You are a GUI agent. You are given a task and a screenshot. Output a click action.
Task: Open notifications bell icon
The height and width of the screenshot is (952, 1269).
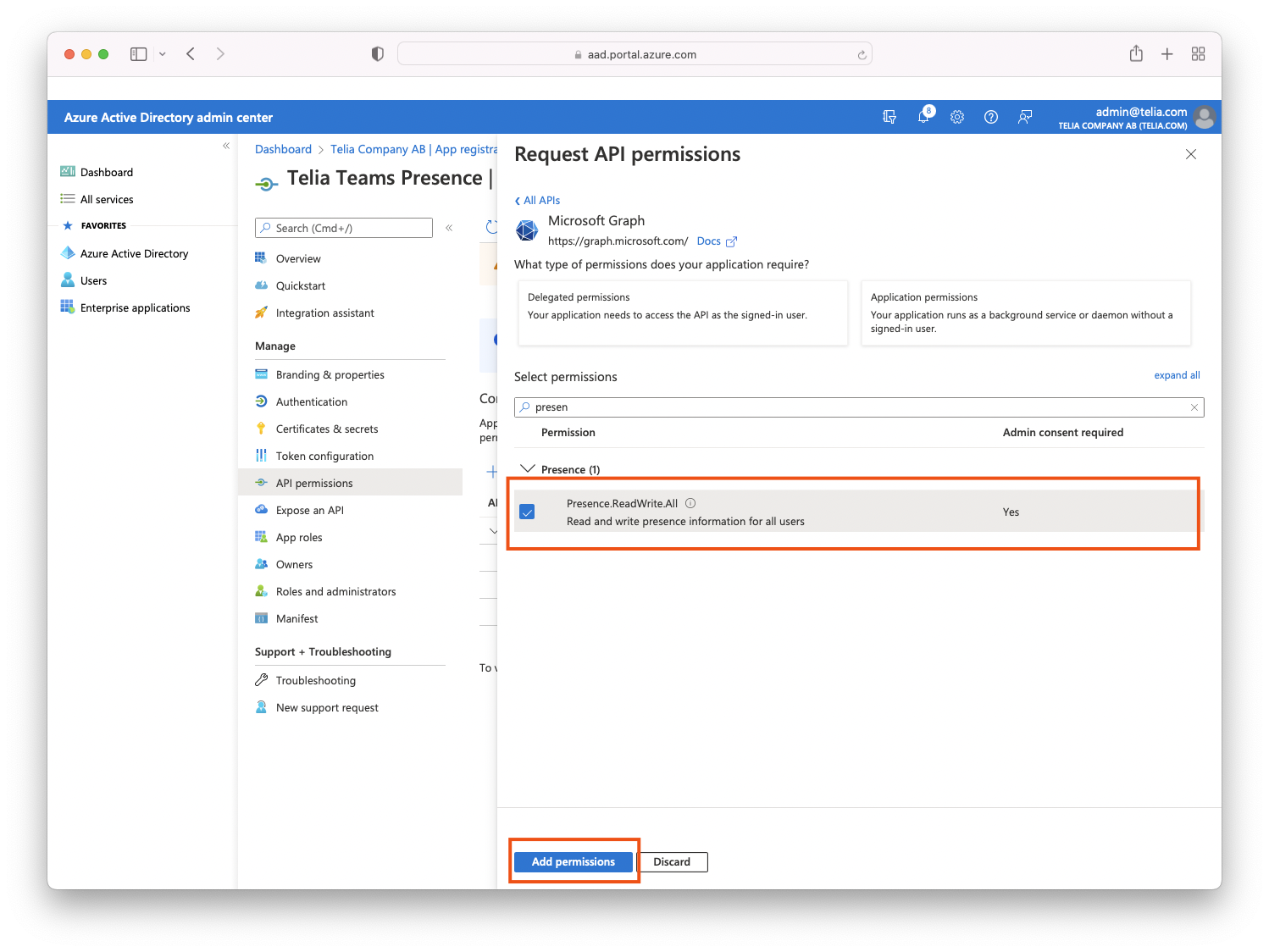coord(923,117)
